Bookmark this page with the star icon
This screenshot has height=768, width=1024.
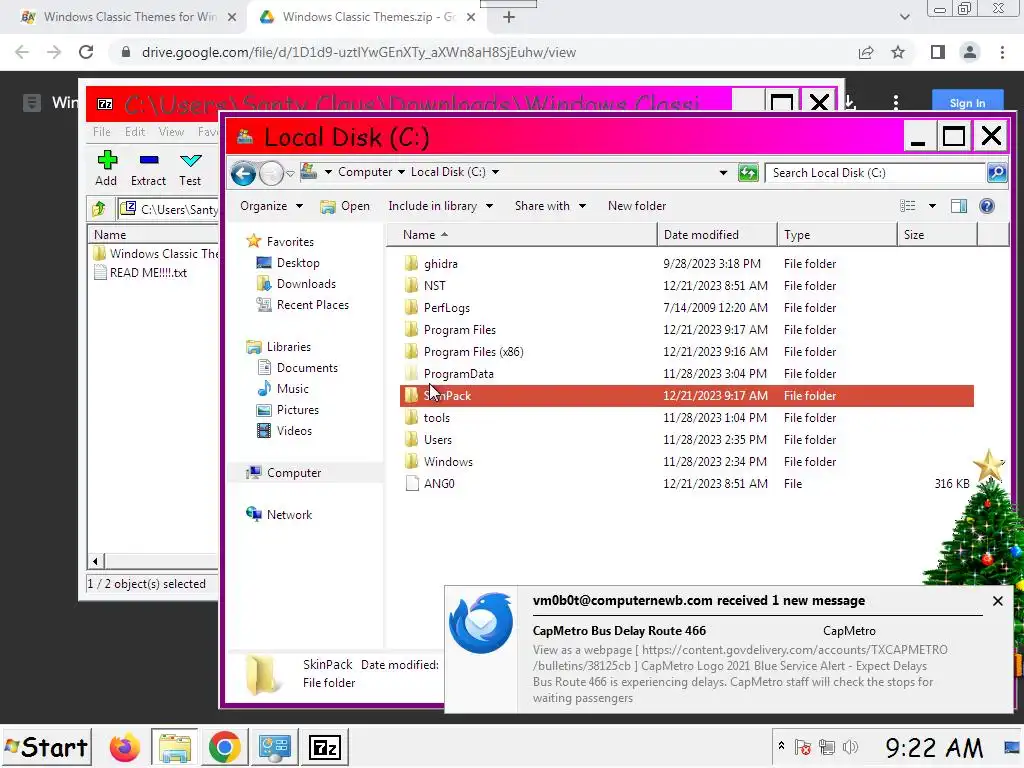click(898, 52)
